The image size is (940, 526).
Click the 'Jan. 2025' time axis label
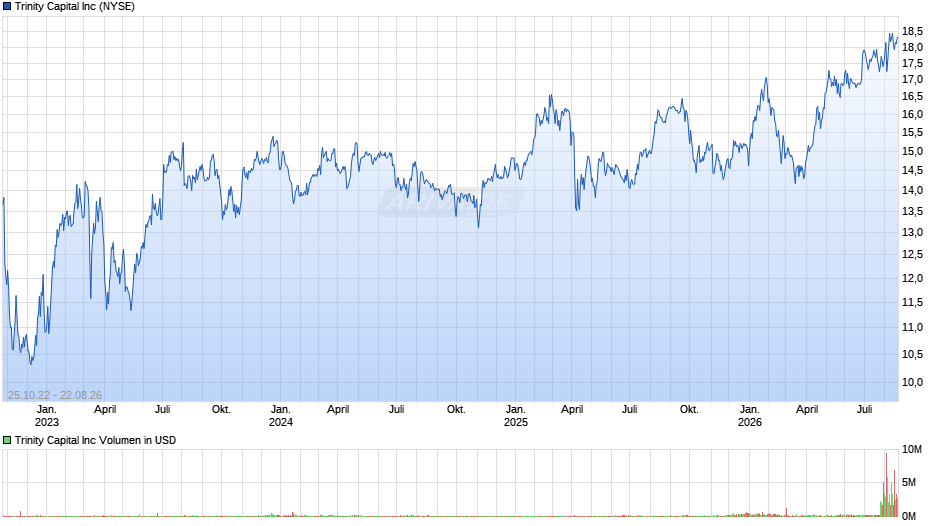tap(516, 416)
